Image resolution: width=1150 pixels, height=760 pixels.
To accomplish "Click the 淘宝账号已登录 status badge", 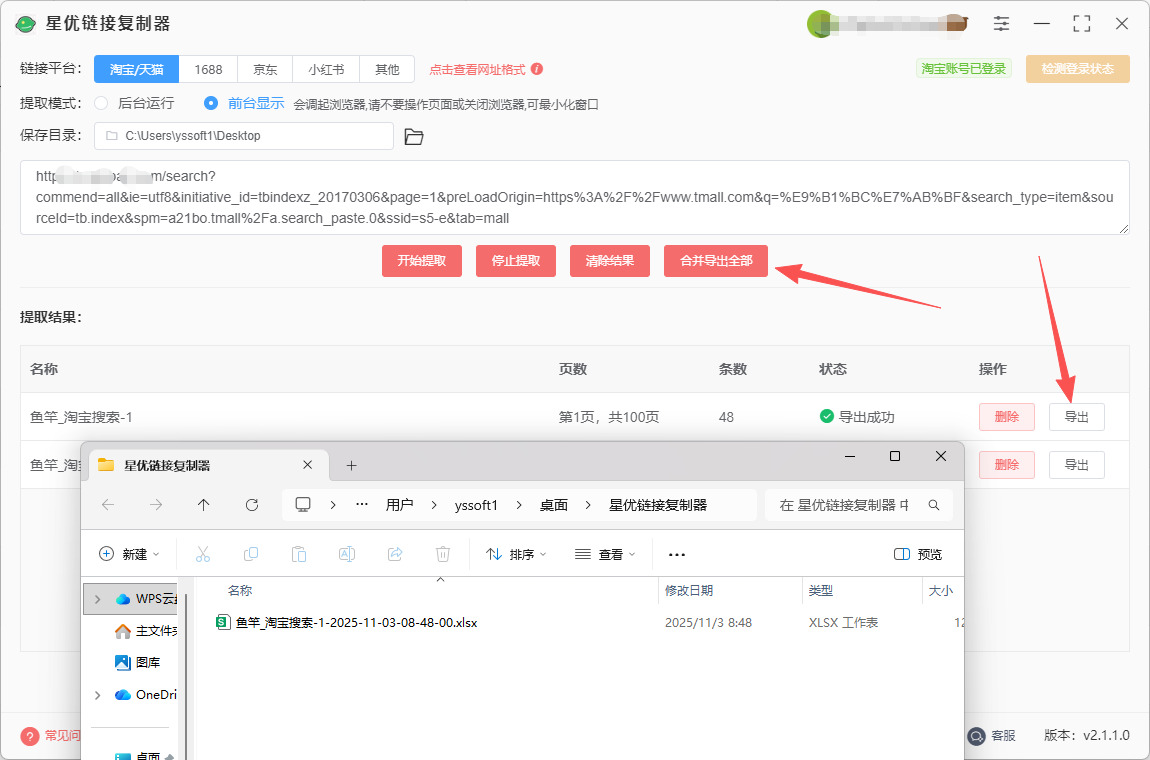I will [964, 68].
